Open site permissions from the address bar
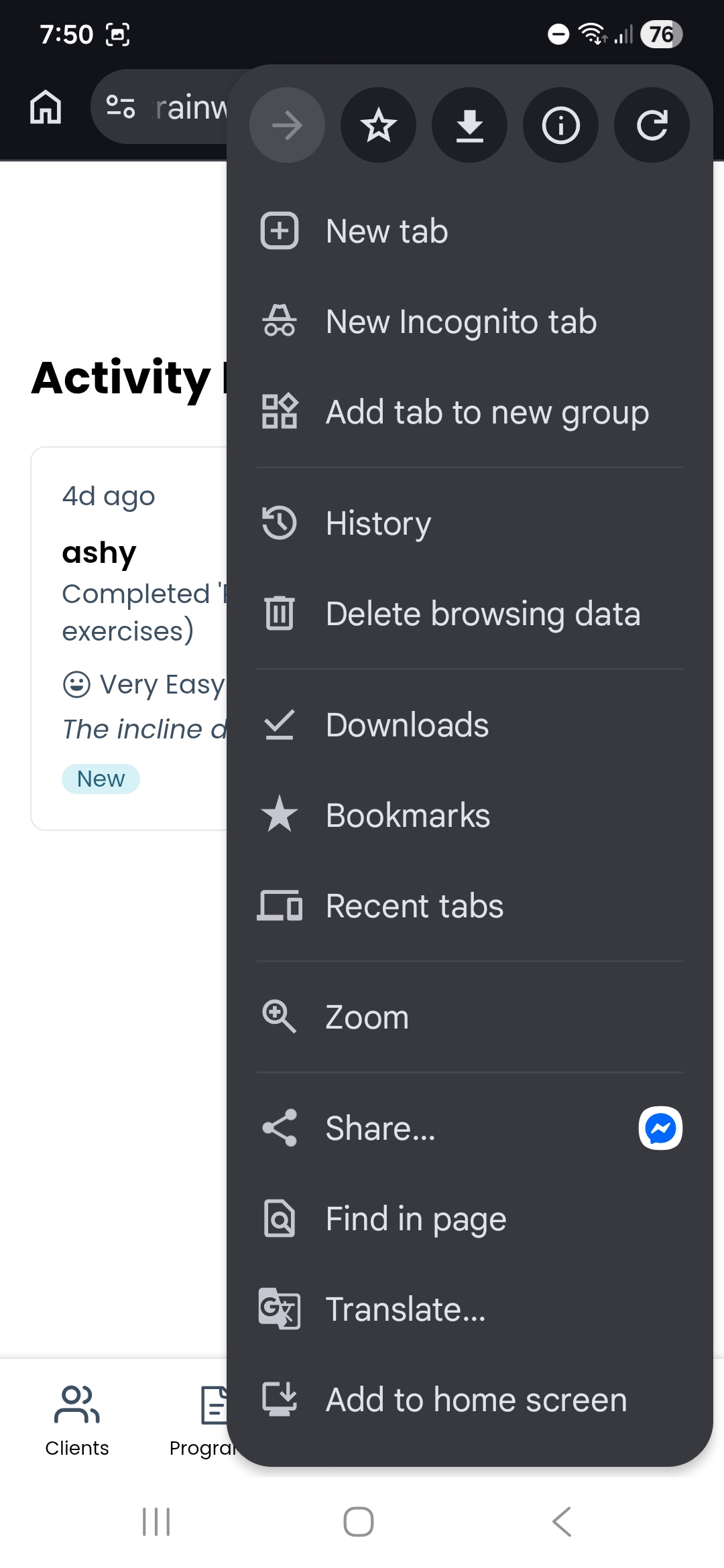This screenshot has height=1568, width=724. (x=119, y=106)
